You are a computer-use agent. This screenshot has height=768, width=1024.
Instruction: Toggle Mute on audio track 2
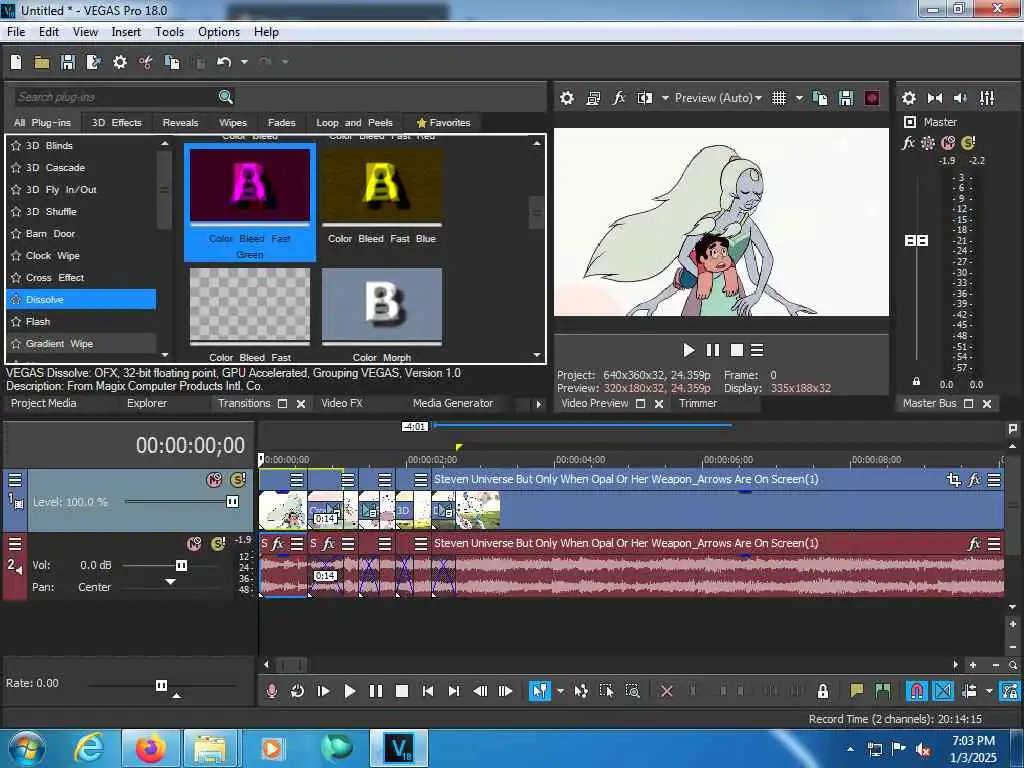point(194,543)
